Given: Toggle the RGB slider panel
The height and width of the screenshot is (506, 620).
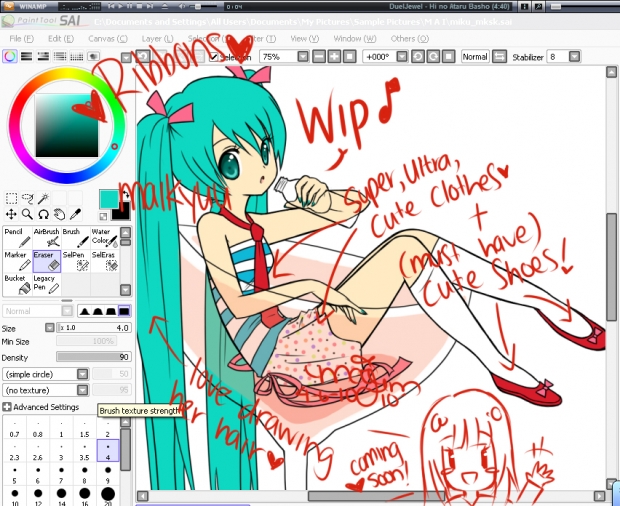Looking at the screenshot, I should [x=26, y=57].
